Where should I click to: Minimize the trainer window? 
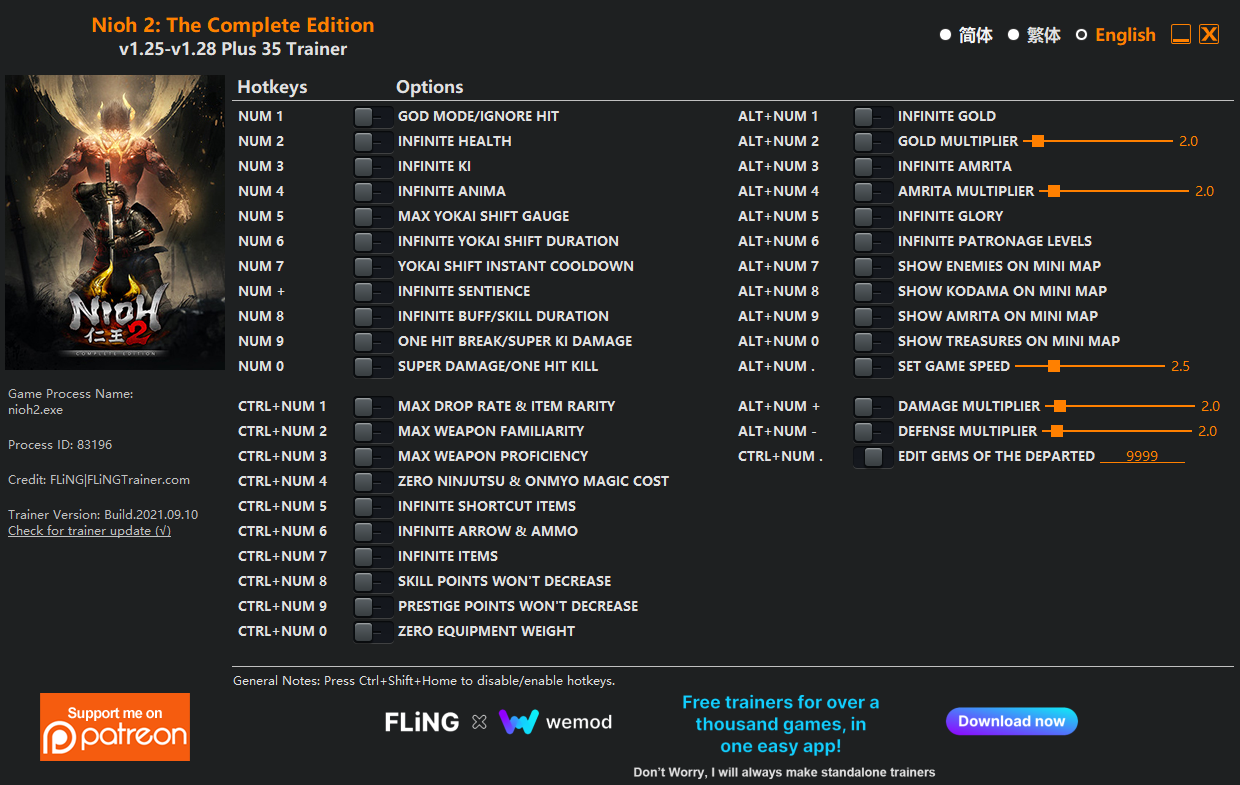[x=1180, y=35]
